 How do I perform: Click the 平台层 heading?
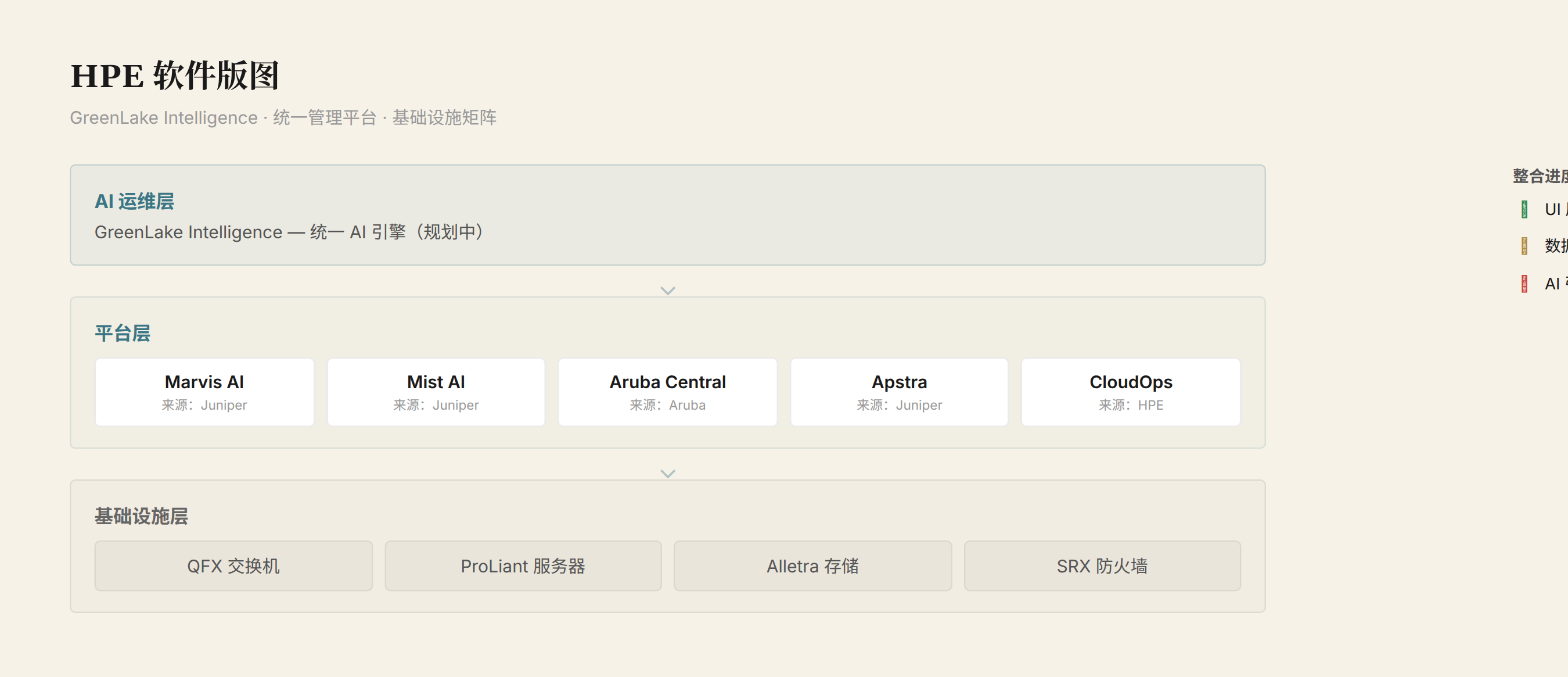[123, 334]
